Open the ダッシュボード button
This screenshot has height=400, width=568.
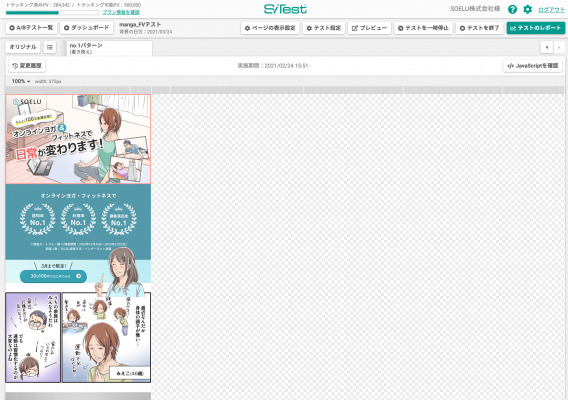(x=86, y=28)
